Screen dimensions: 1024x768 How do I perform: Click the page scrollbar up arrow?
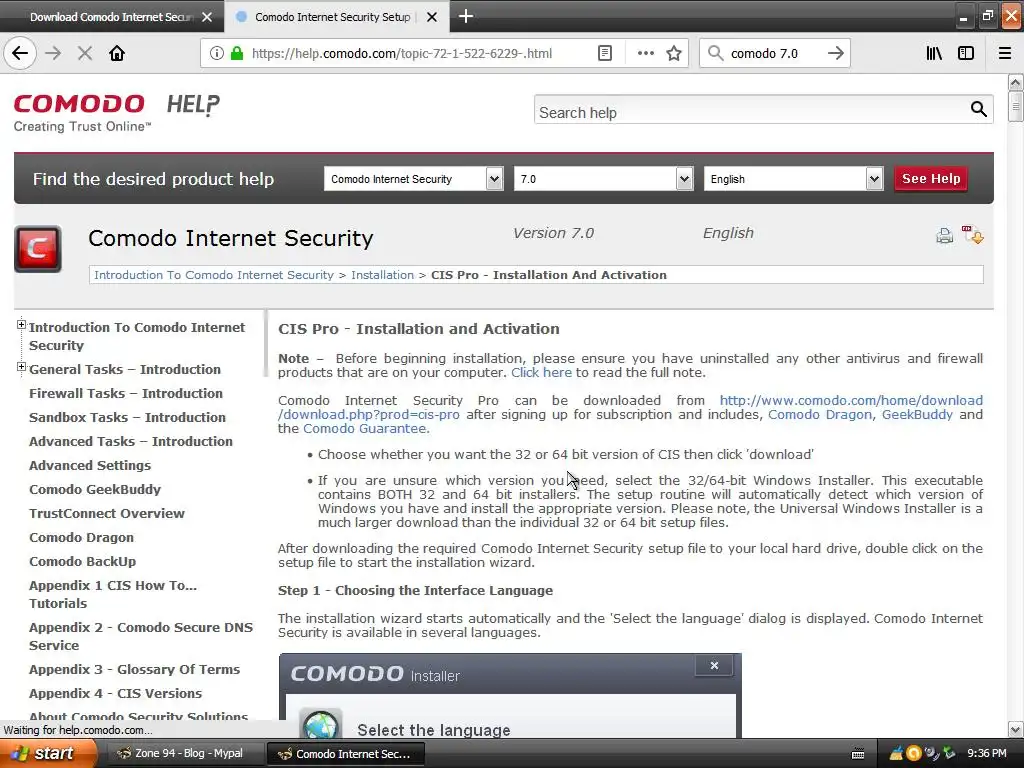pos(1015,83)
